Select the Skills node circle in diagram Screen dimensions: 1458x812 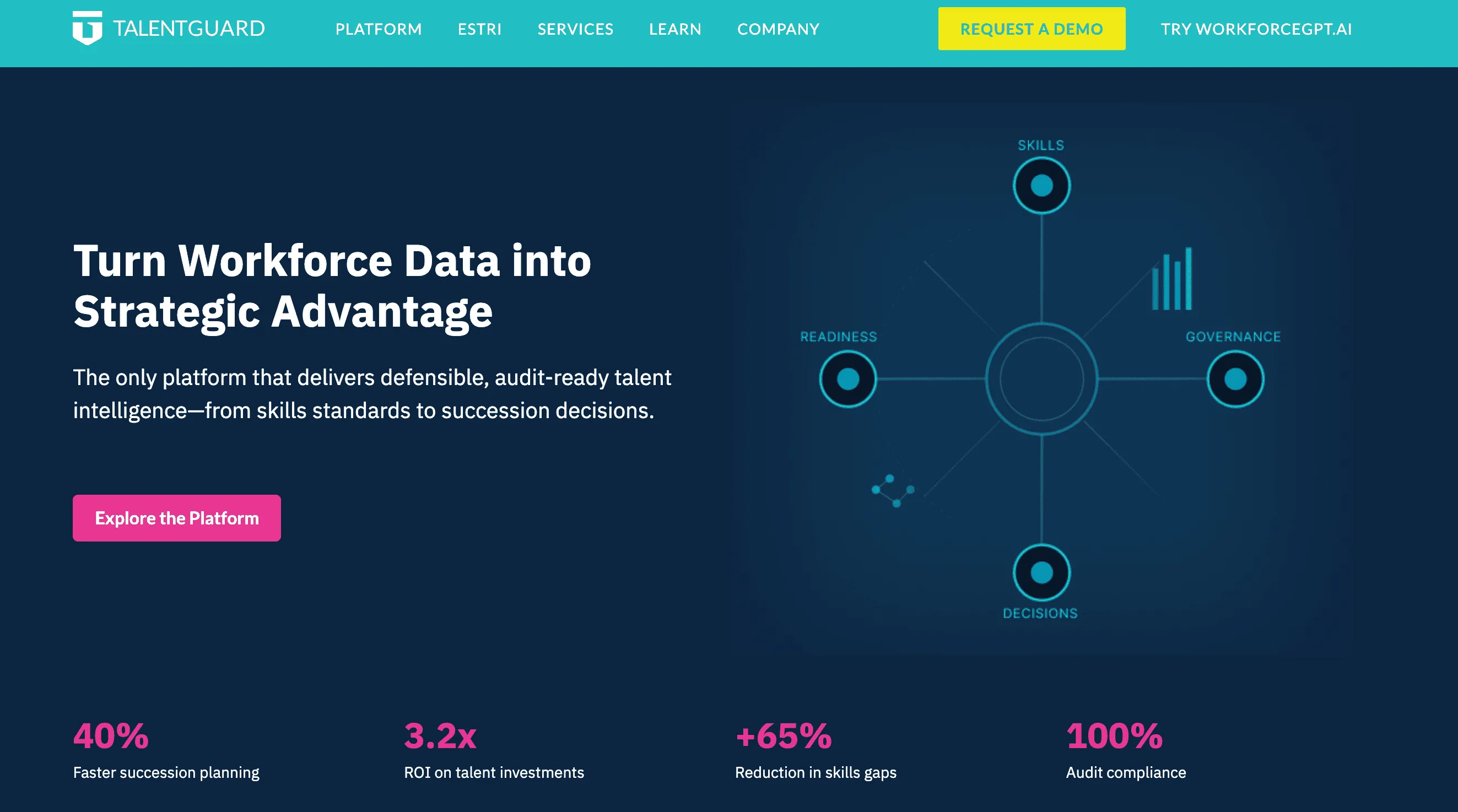(1041, 186)
